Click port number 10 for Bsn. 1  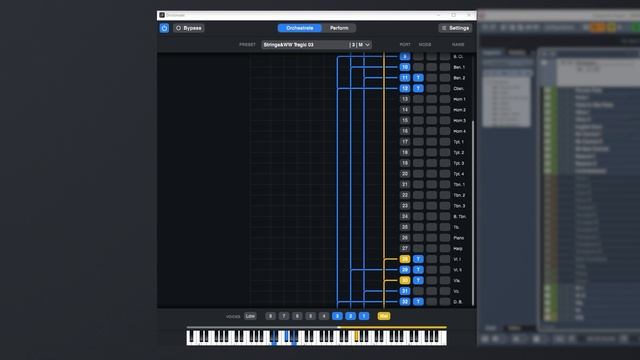(x=404, y=67)
